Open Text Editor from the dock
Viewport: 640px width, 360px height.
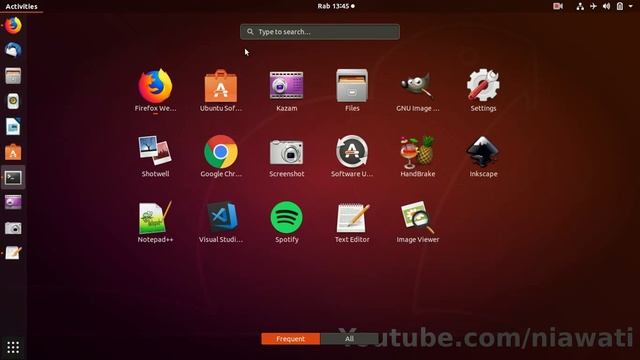point(13,253)
